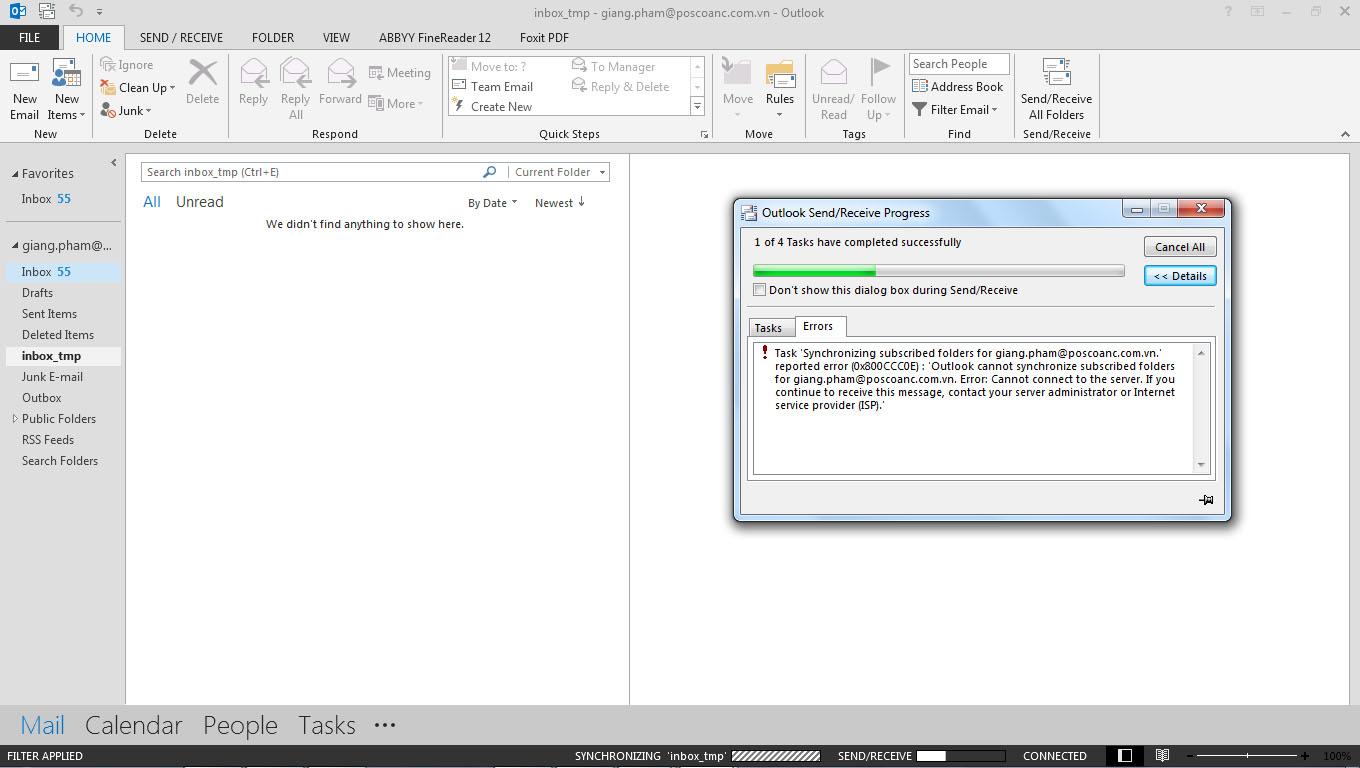Click the << Details button to collapse
This screenshot has height=768, width=1360.
point(1180,276)
